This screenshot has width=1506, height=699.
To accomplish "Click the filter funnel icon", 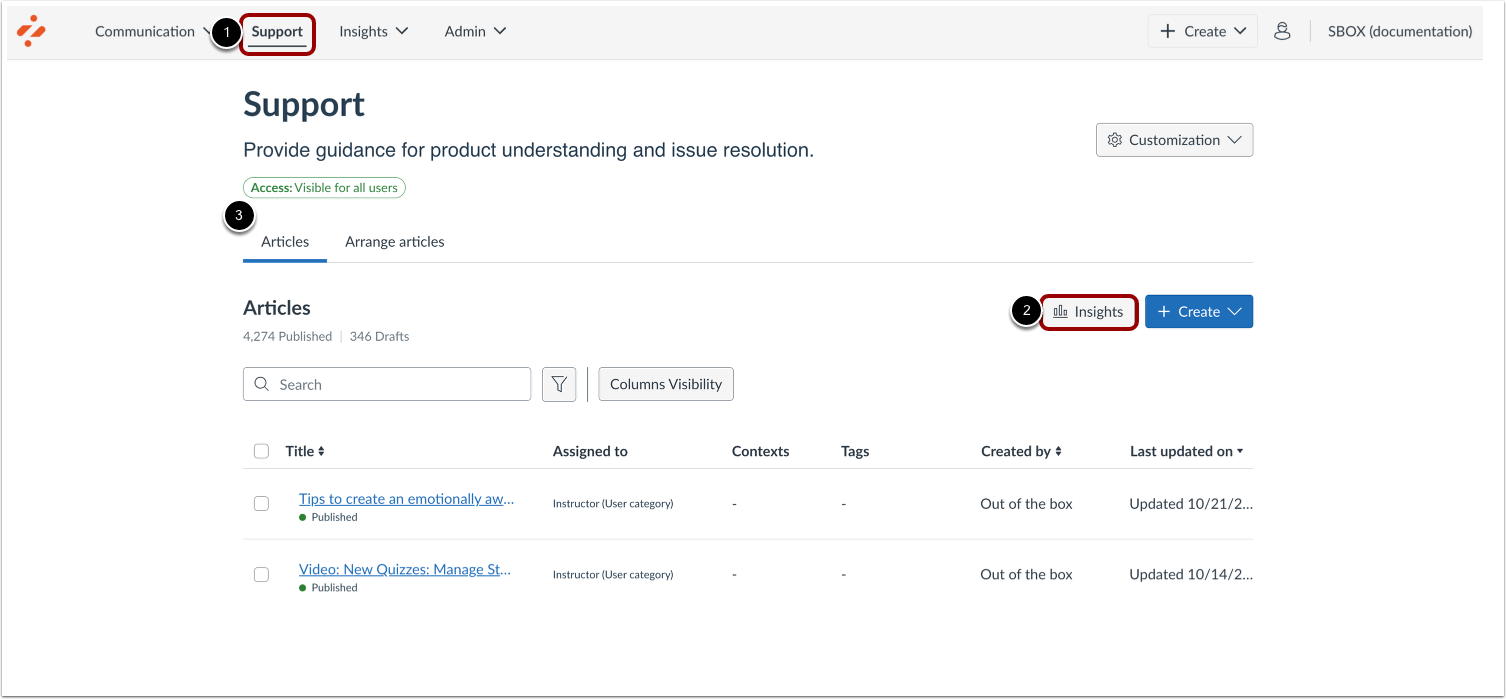I will (x=559, y=384).
